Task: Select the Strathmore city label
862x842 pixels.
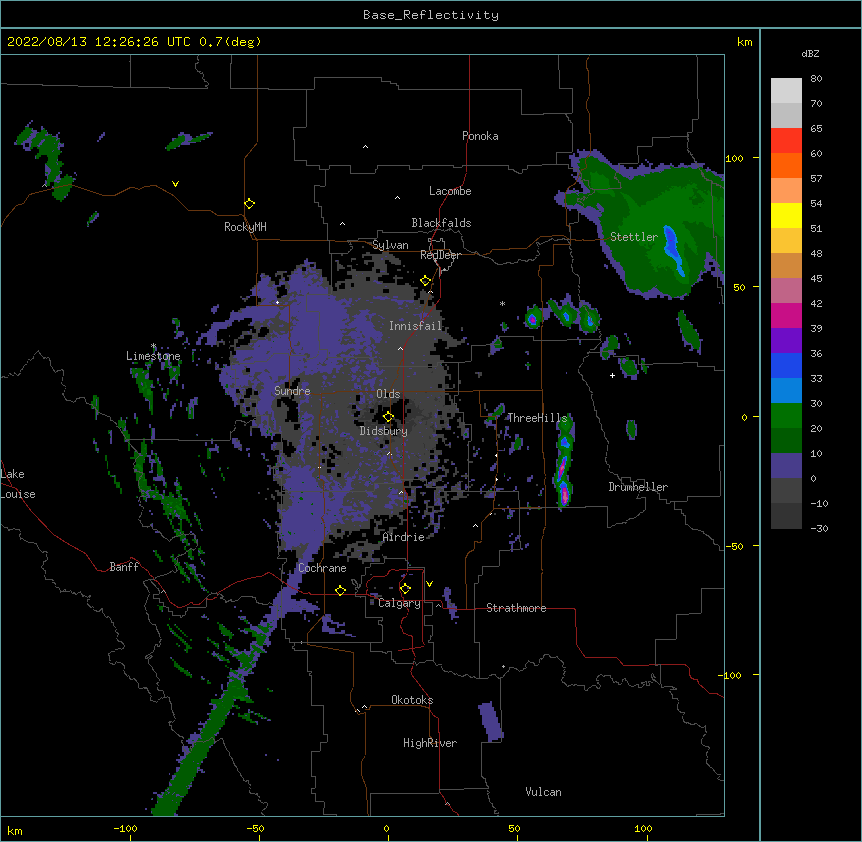Action: click(516, 608)
